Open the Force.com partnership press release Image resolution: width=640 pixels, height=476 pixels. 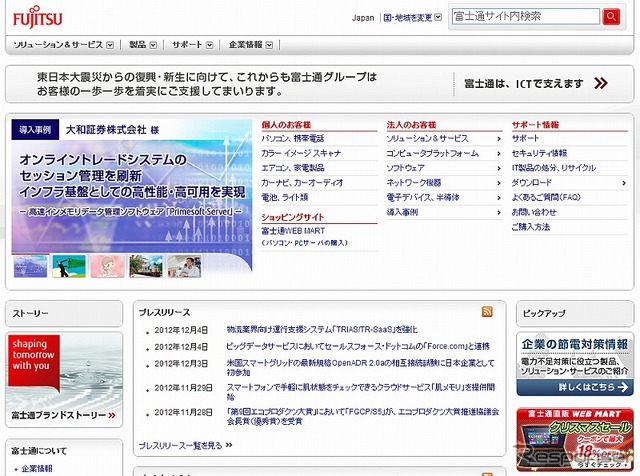point(358,346)
